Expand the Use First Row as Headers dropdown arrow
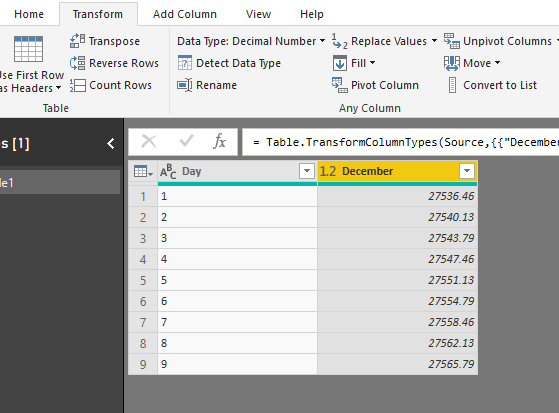The image size is (559, 413). click(x=58, y=88)
